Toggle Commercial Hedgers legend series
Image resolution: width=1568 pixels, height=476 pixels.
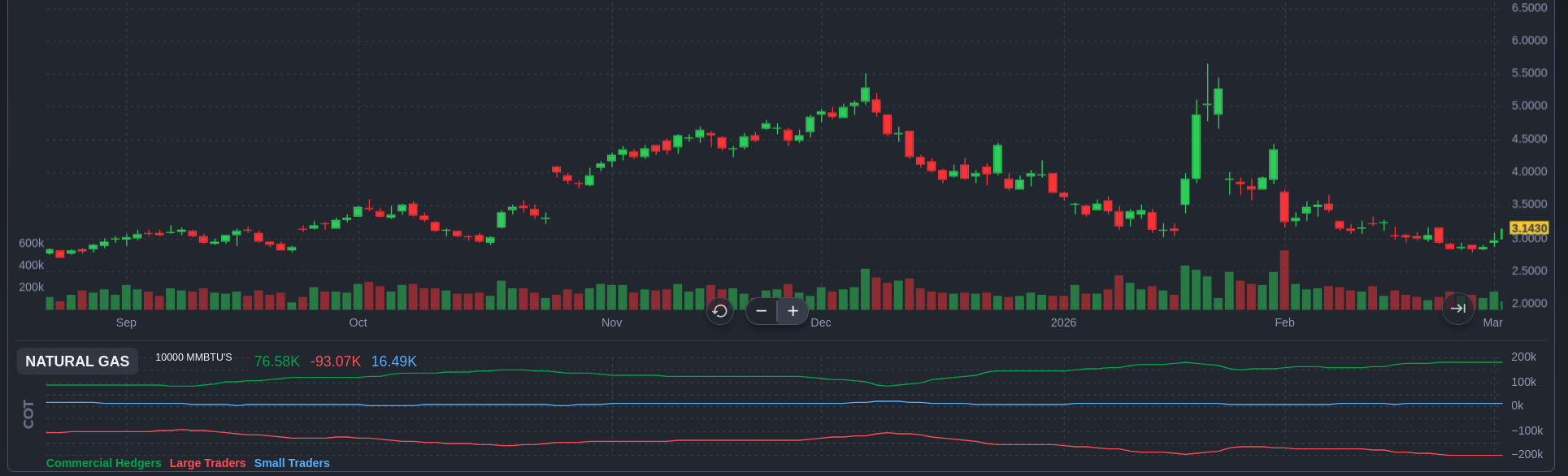pyautogui.click(x=103, y=463)
